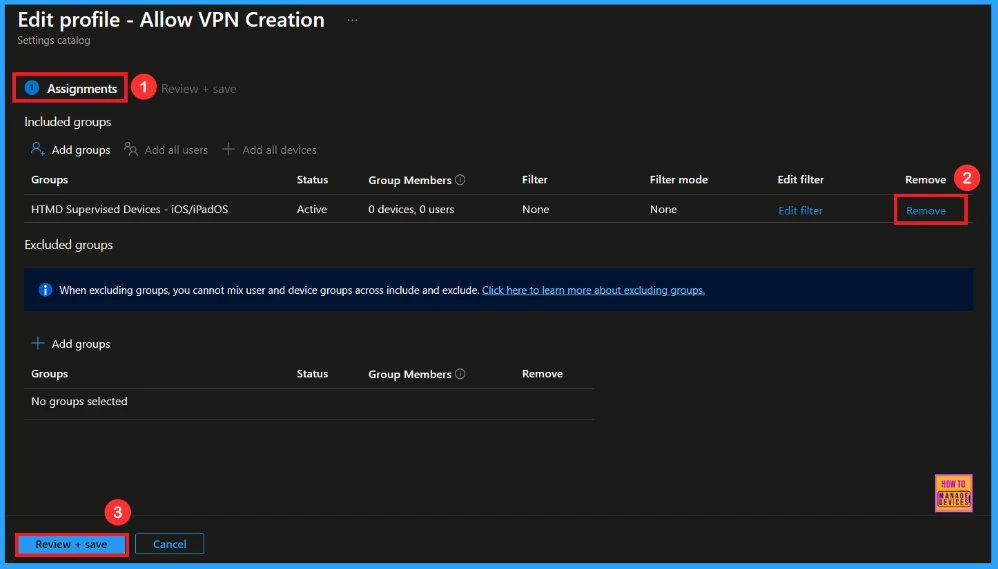Open the ellipsis menu beside profile title

tap(352, 20)
